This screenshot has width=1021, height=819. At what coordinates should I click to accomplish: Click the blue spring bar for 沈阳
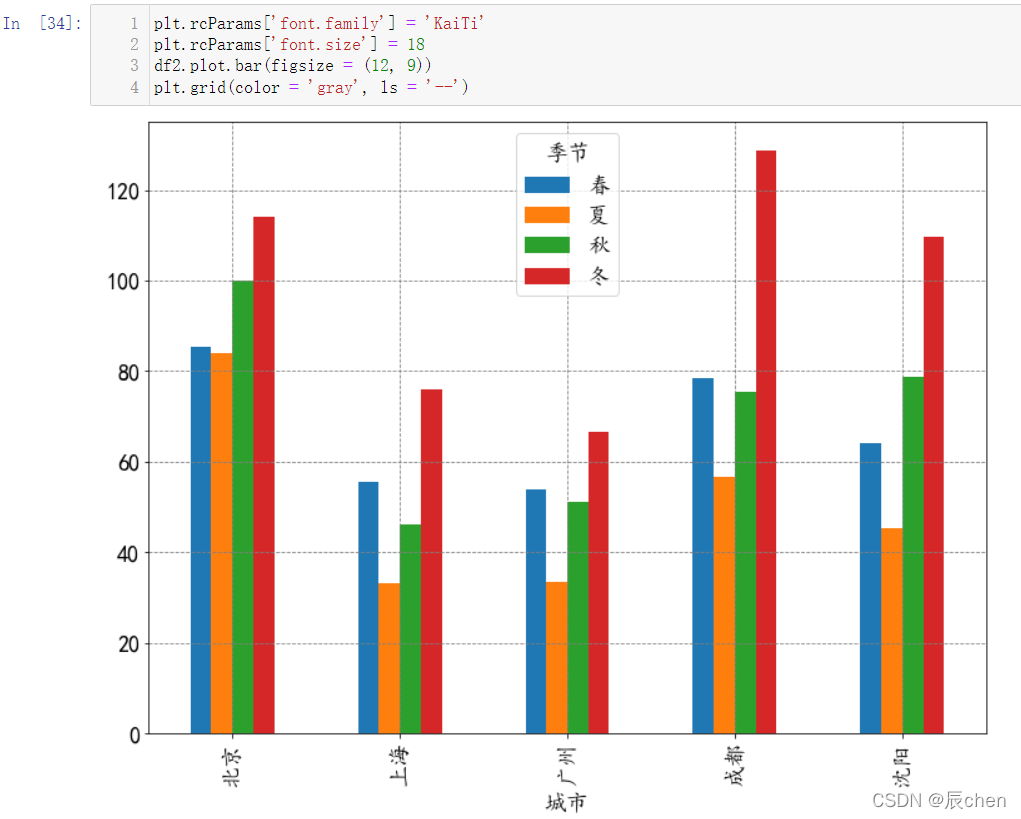pyautogui.click(x=871, y=589)
